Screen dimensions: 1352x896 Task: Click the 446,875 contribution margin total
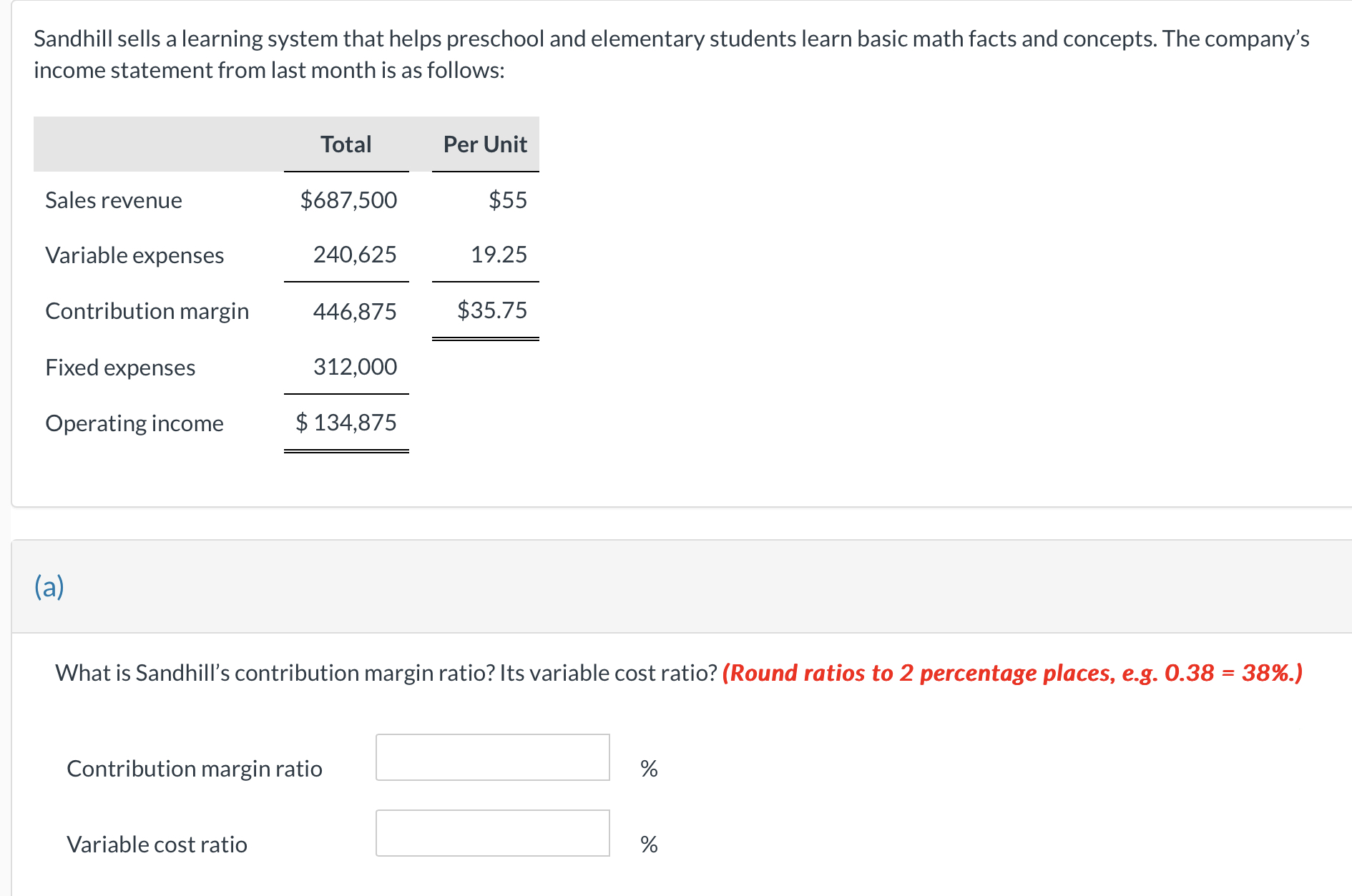click(355, 312)
